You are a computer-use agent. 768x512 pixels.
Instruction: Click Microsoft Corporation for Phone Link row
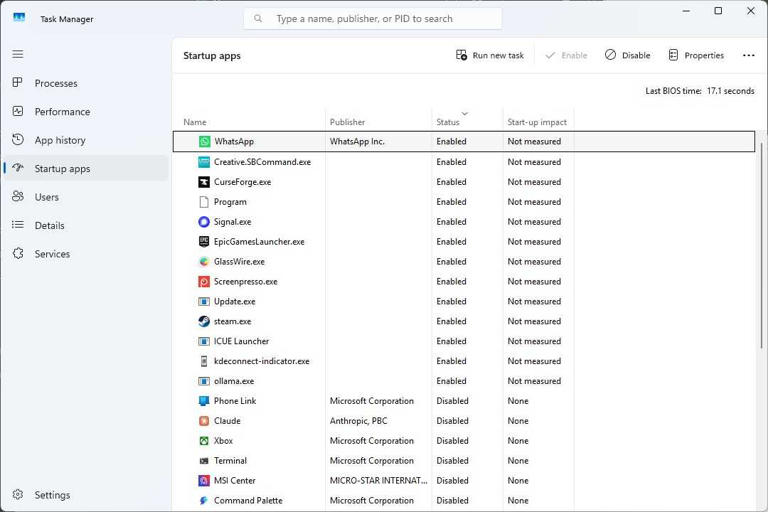pos(372,401)
